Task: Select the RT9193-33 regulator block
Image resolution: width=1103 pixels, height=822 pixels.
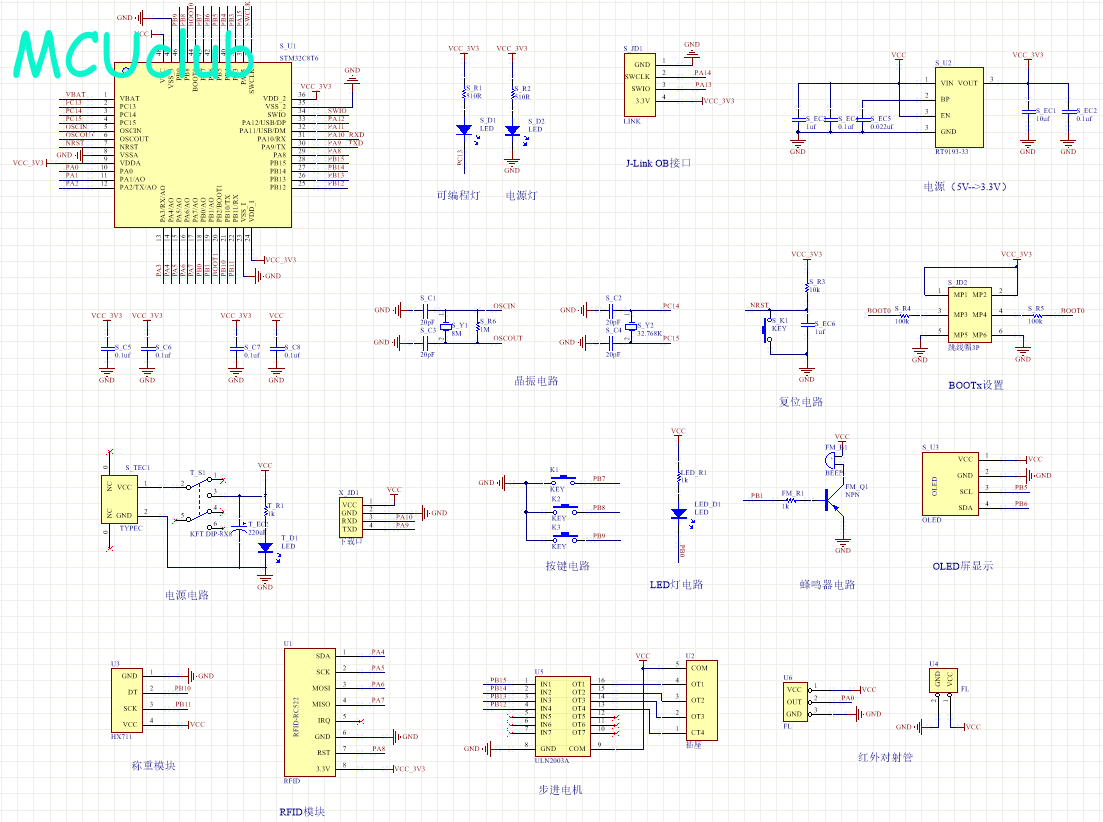Action: pos(959,107)
